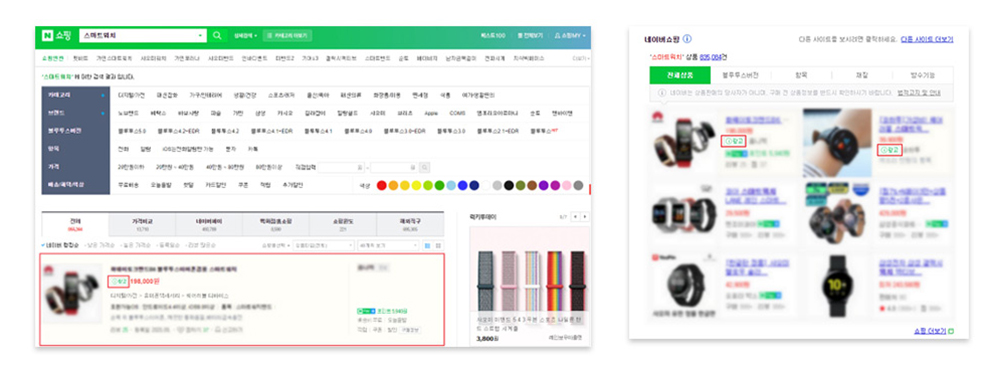The height and width of the screenshot is (374, 1000).
Task: Click the price range search icon
Action: point(425,168)
